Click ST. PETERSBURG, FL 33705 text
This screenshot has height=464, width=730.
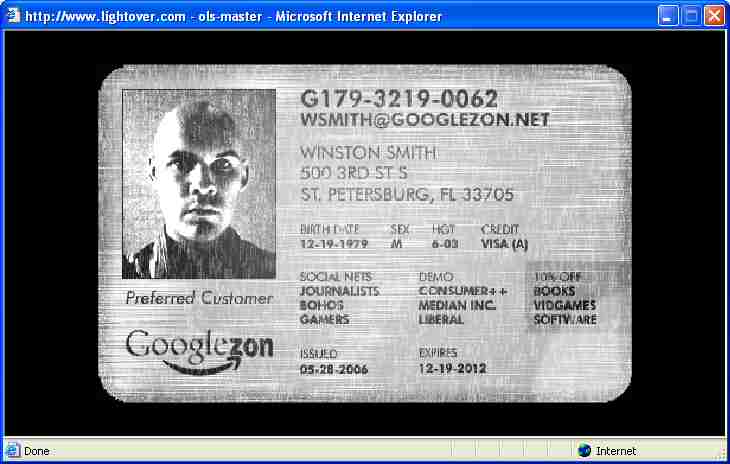(x=407, y=195)
